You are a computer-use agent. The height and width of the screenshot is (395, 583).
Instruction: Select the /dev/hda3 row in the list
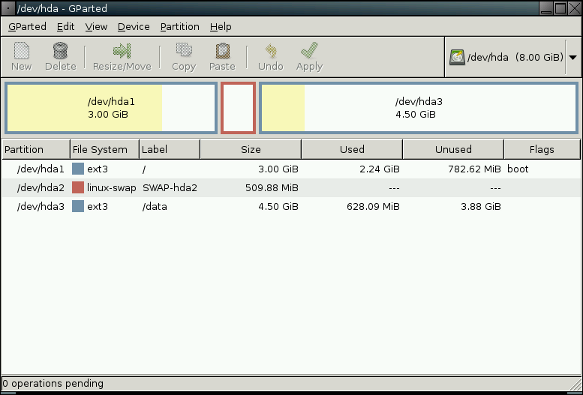[291, 206]
